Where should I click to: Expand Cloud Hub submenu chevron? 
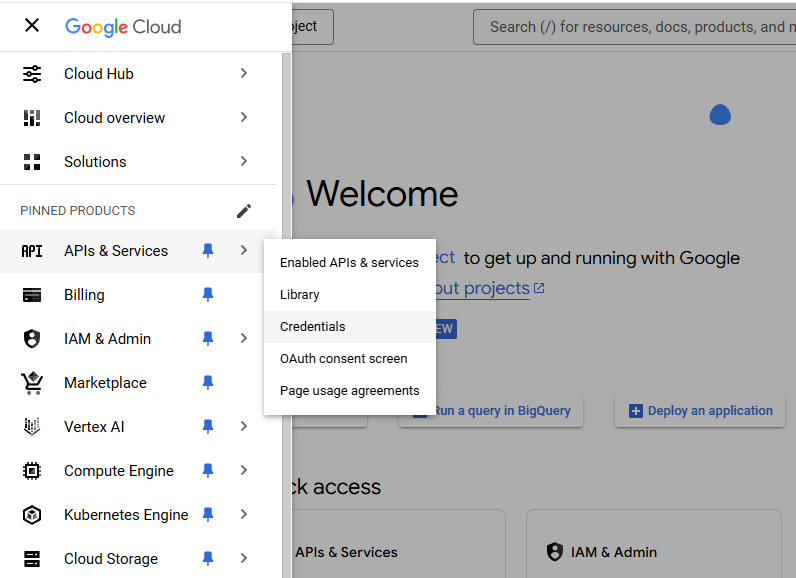tap(244, 74)
